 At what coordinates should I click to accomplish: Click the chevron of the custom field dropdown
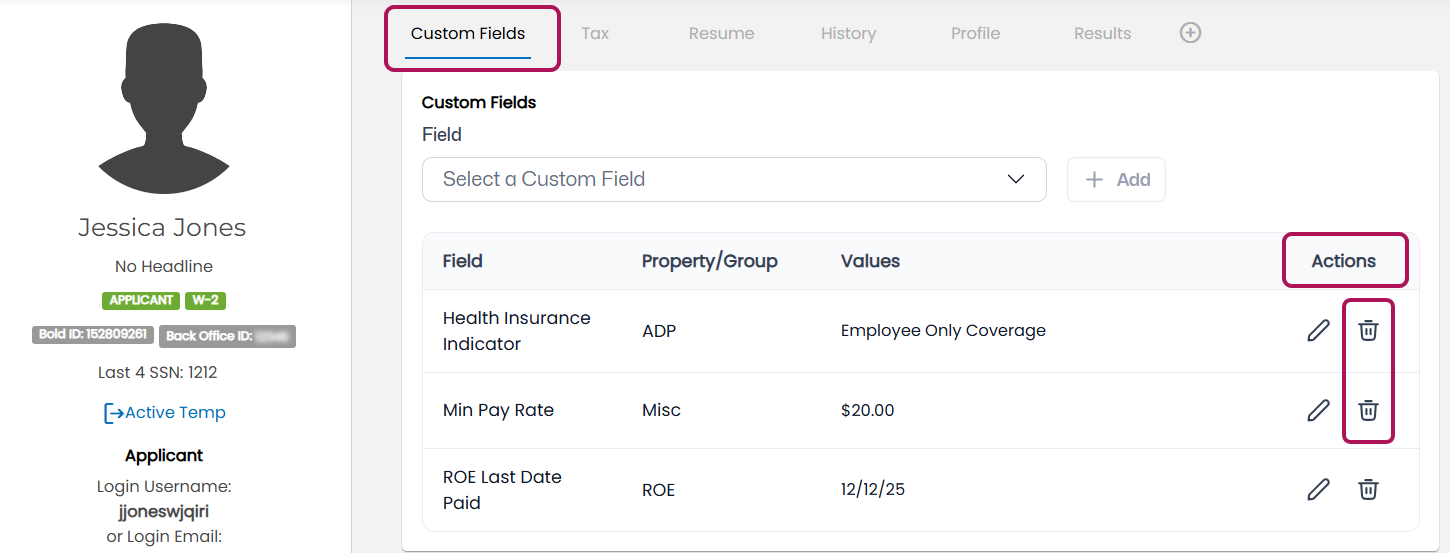(1016, 179)
